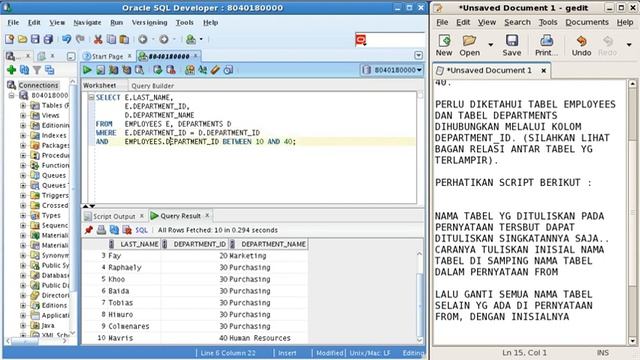Pin the query result with red pin icon

[89, 230]
